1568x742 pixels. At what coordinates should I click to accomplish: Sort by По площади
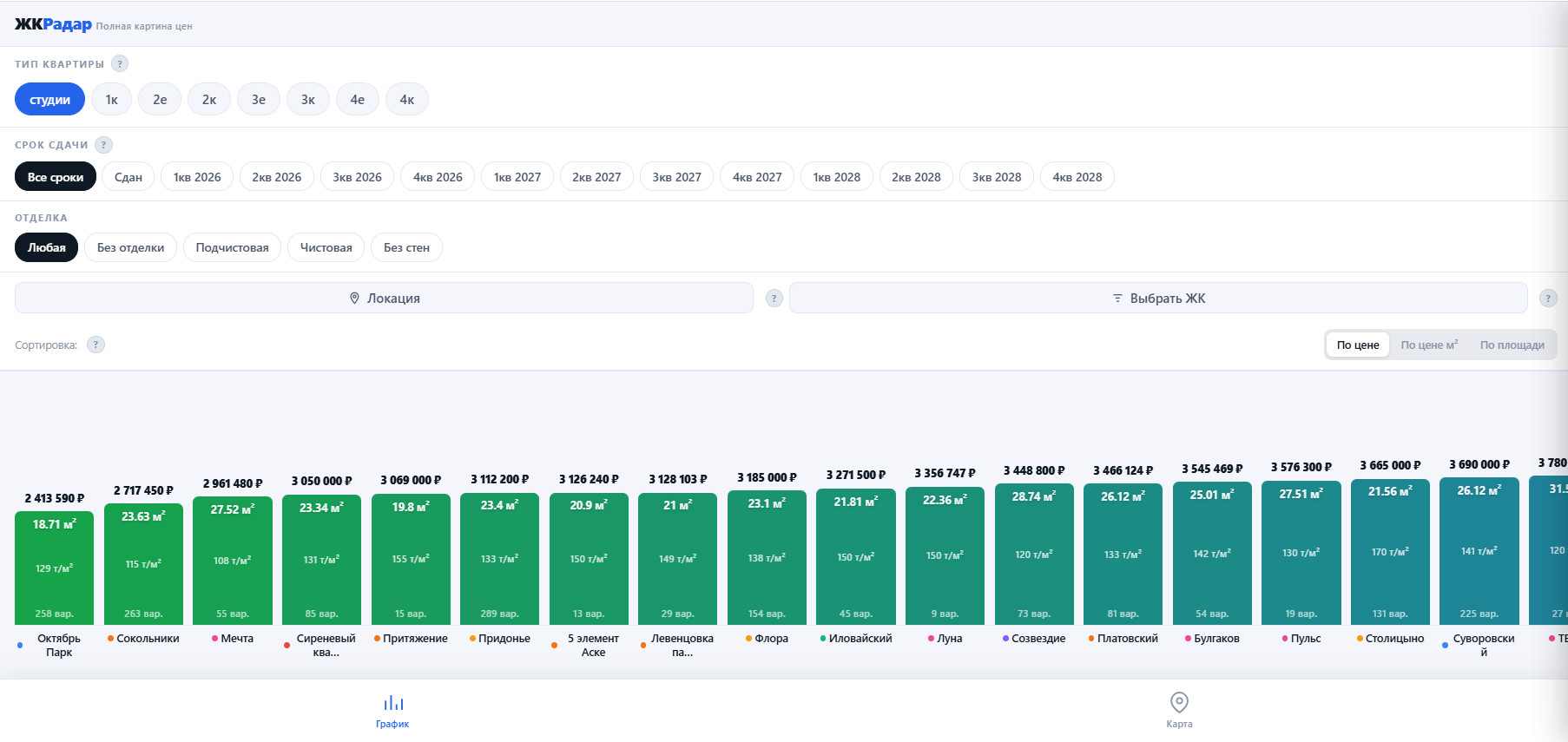click(x=1512, y=345)
